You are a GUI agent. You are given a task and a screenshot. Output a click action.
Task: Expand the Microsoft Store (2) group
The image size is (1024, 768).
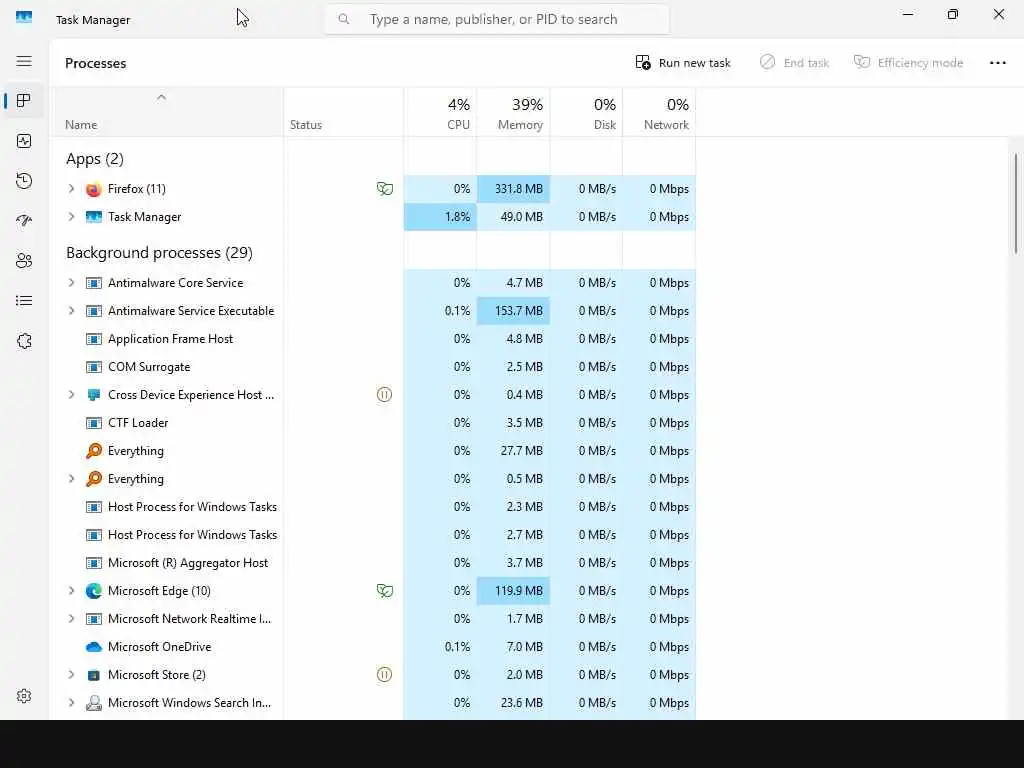(71, 675)
